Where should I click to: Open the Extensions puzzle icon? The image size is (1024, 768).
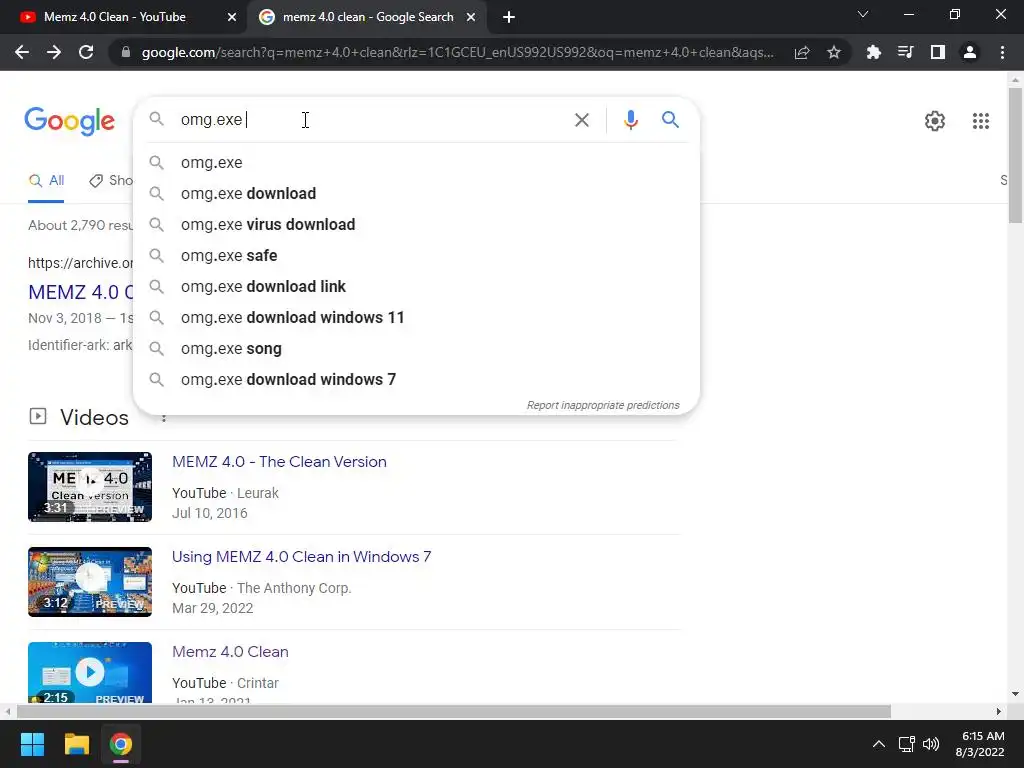pyautogui.click(x=873, y=52)
